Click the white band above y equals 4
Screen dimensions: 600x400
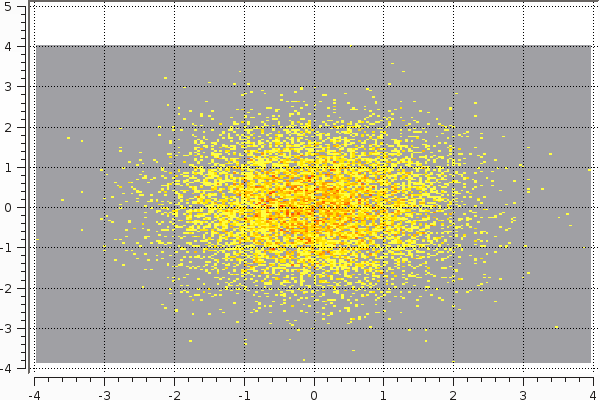314,25
